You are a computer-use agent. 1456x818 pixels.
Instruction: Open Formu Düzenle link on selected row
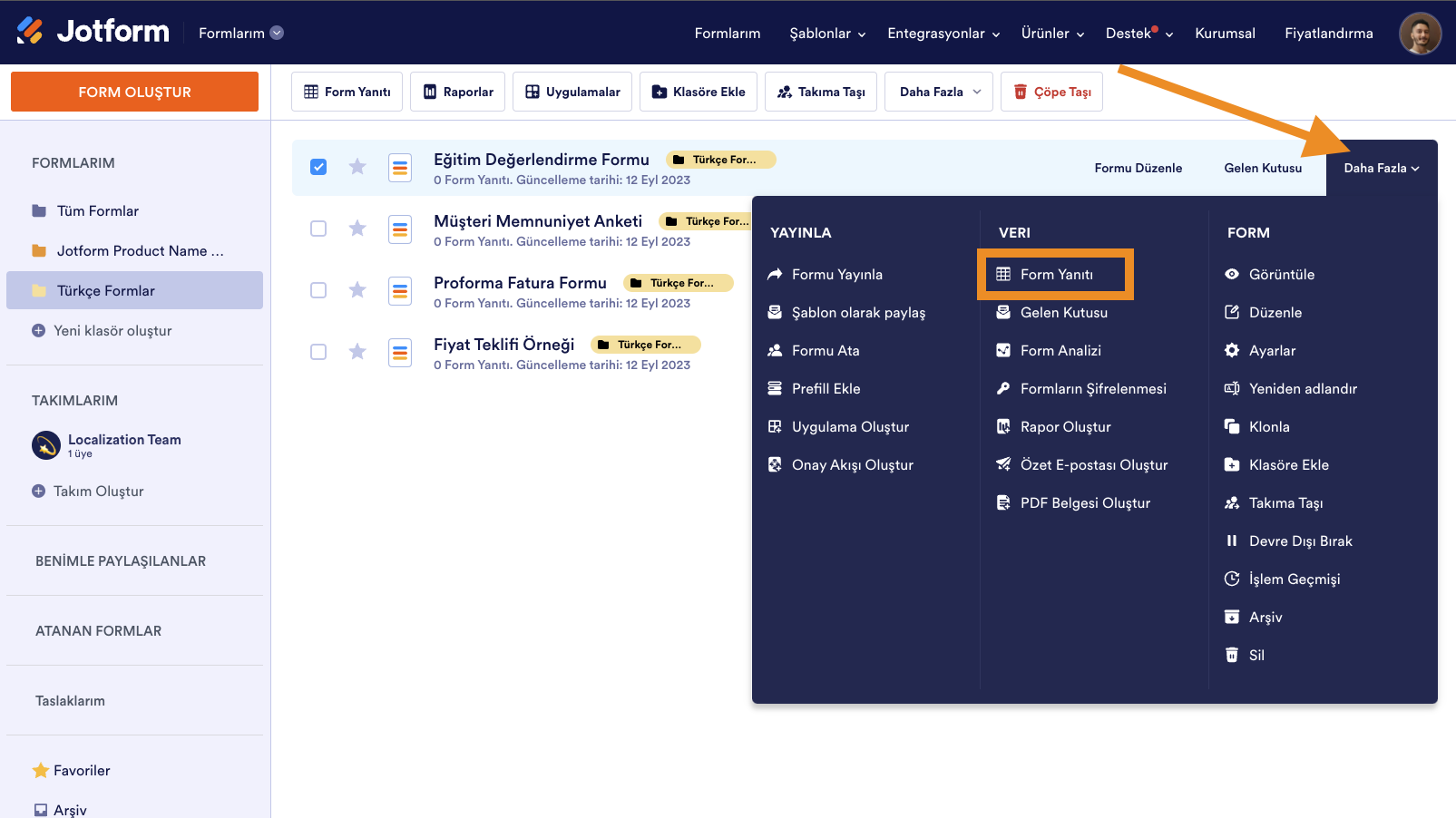point(1138,168)
